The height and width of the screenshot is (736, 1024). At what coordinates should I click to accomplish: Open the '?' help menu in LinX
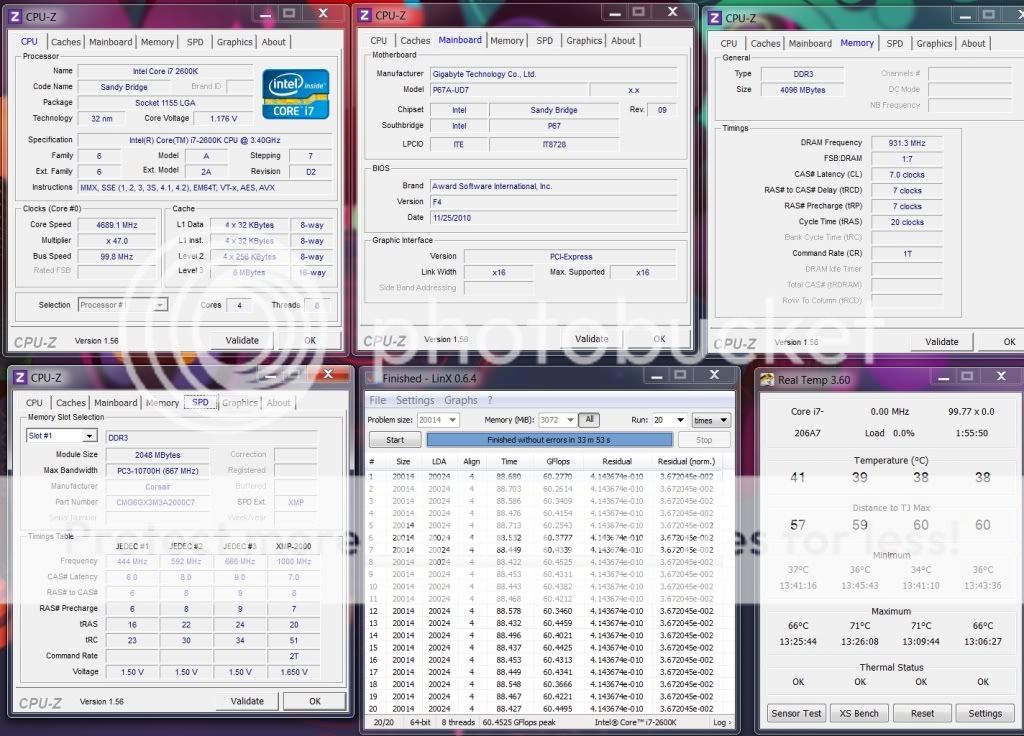490,400
